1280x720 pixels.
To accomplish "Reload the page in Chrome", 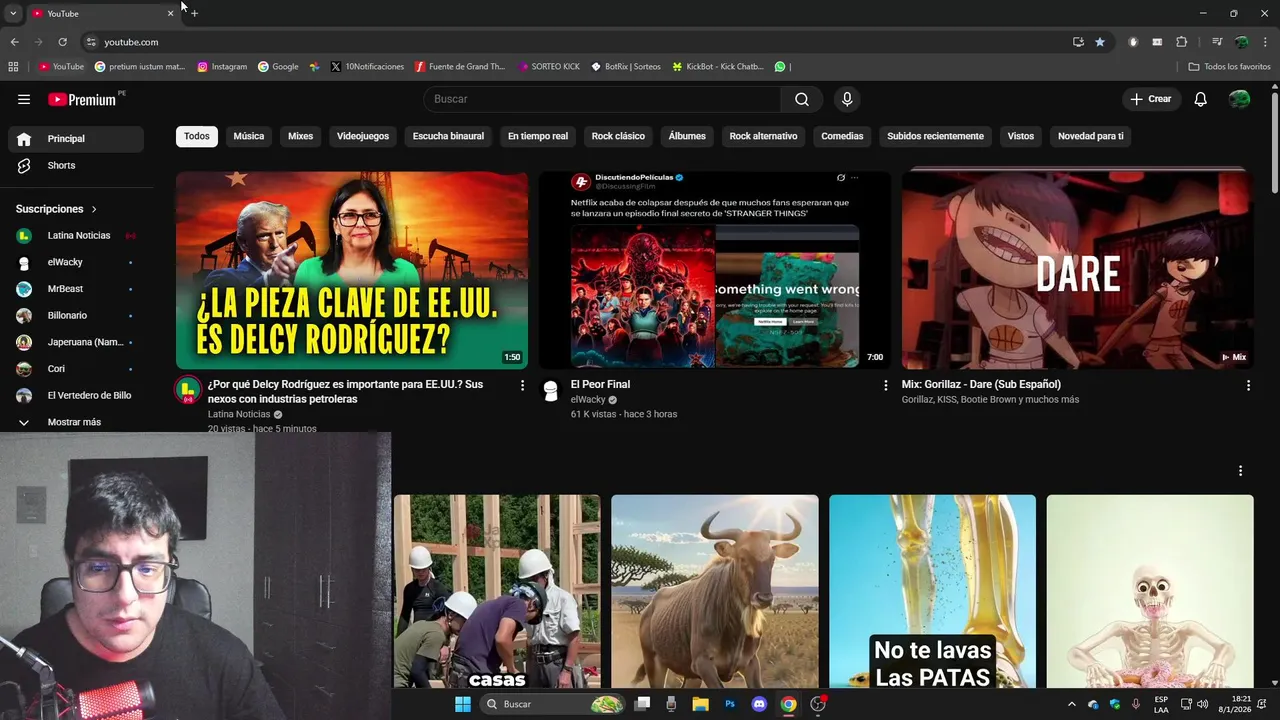I will 62,42.
